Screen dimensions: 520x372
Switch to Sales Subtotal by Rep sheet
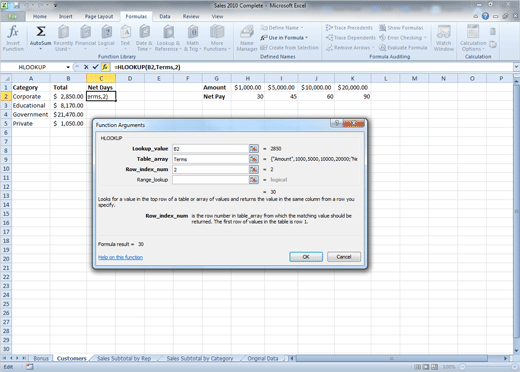[124, 358]
